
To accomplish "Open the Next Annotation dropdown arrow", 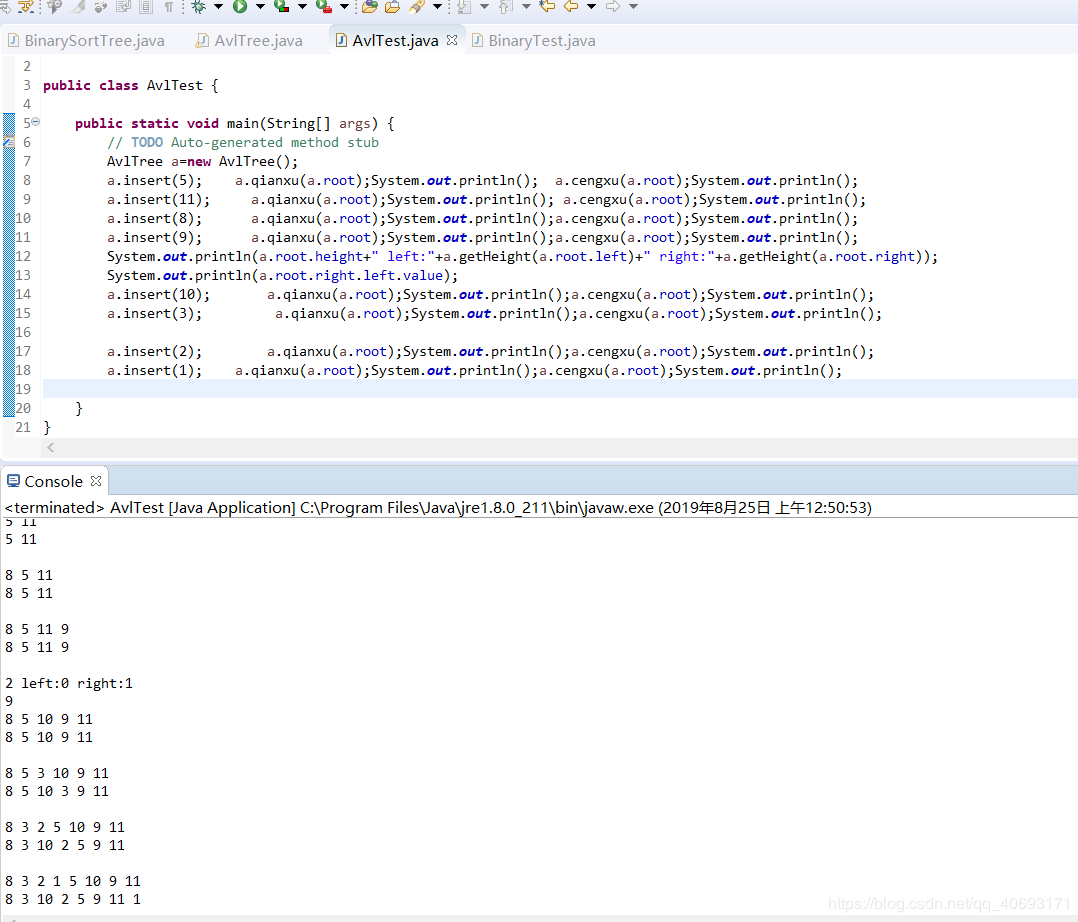I will 485,7.
